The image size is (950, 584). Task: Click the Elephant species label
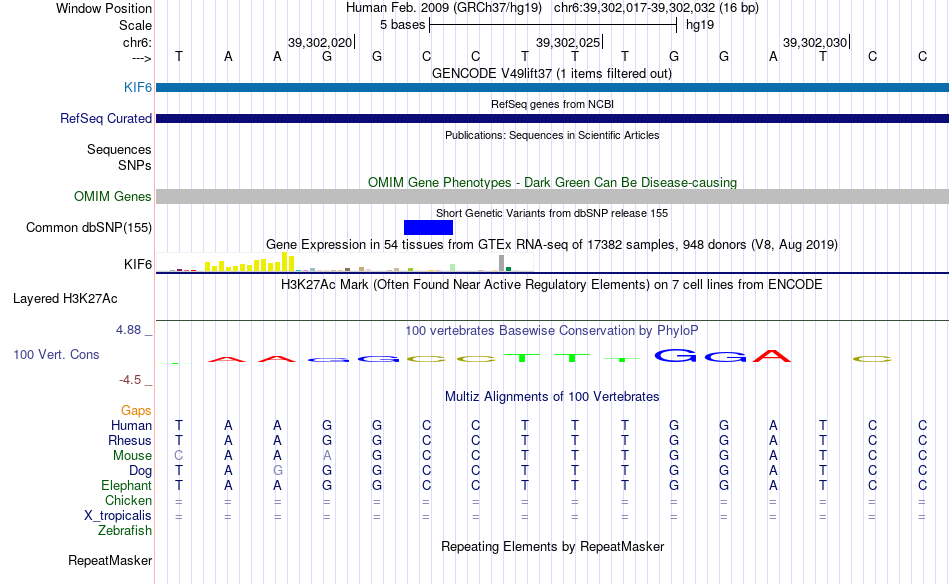point(126,485)
